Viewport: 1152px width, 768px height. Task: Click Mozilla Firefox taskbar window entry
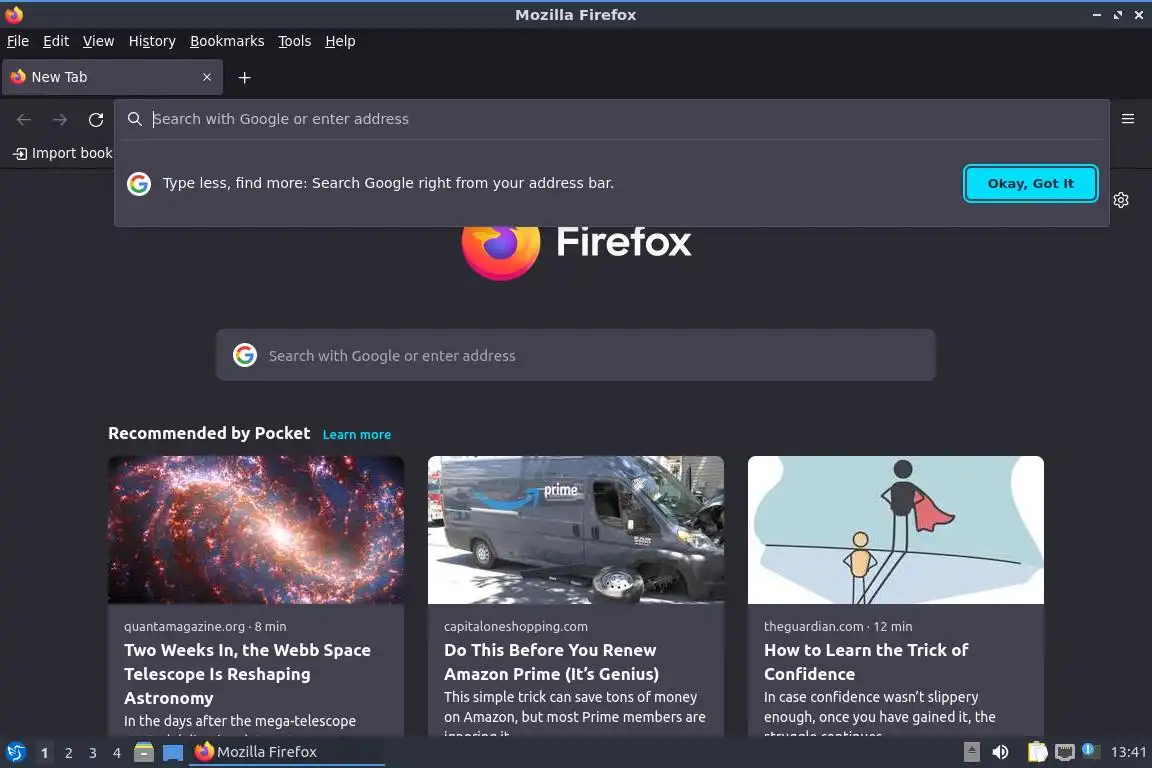pyautogui.click(x=287, y=752)
